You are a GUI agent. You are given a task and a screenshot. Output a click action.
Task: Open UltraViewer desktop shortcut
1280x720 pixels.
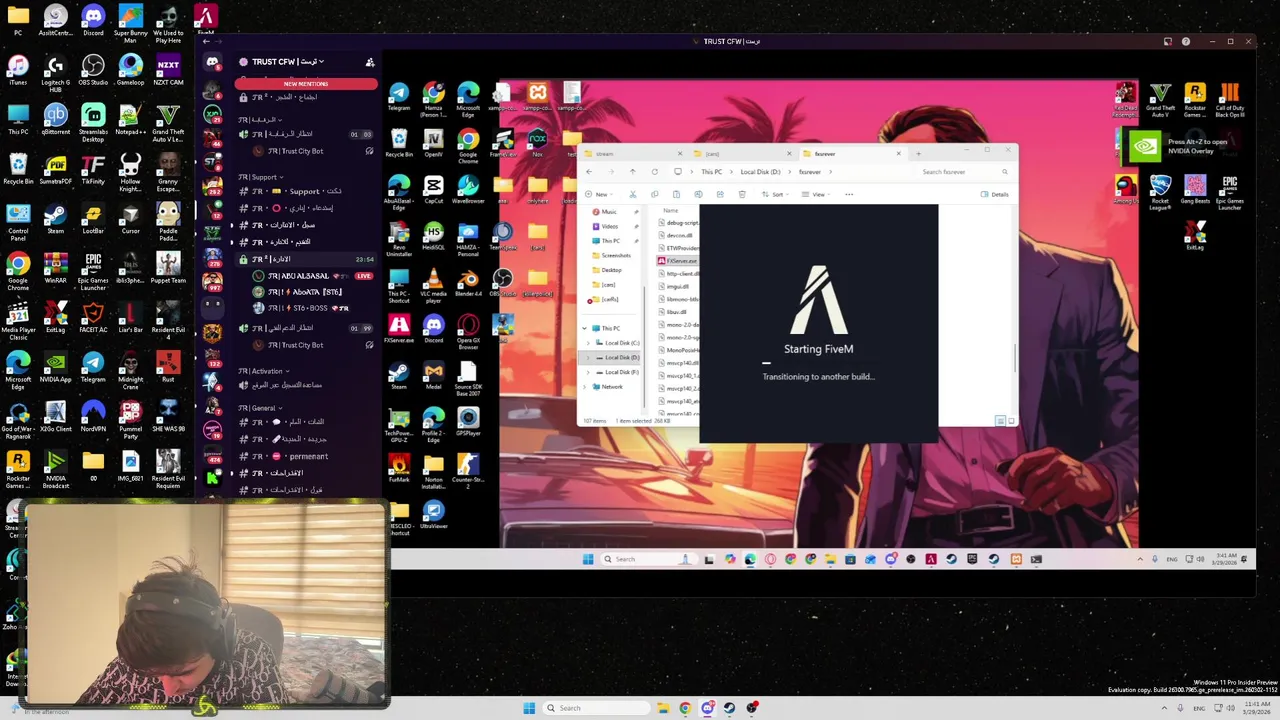click(433, 515)
